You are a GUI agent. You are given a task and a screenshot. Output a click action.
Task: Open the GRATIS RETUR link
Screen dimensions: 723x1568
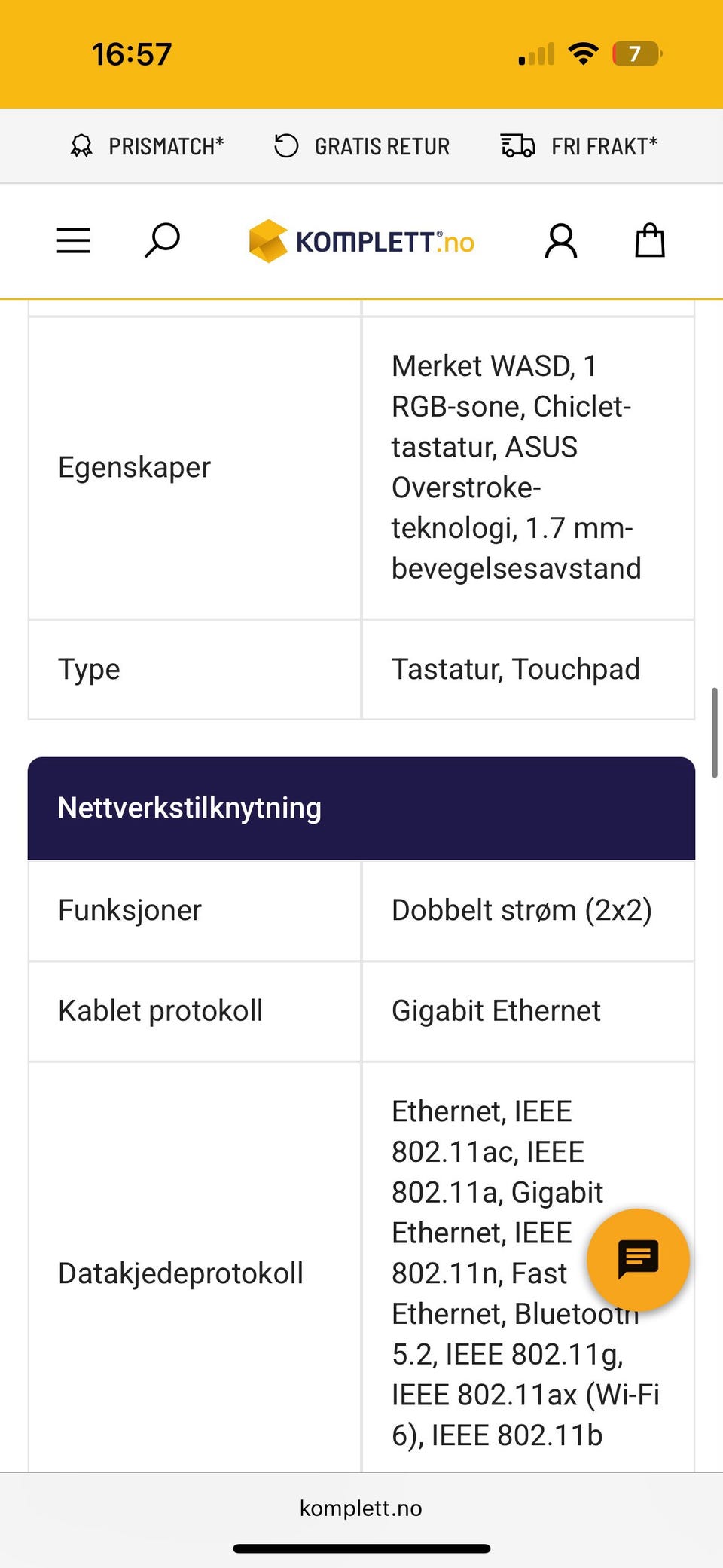pos(382,146)
